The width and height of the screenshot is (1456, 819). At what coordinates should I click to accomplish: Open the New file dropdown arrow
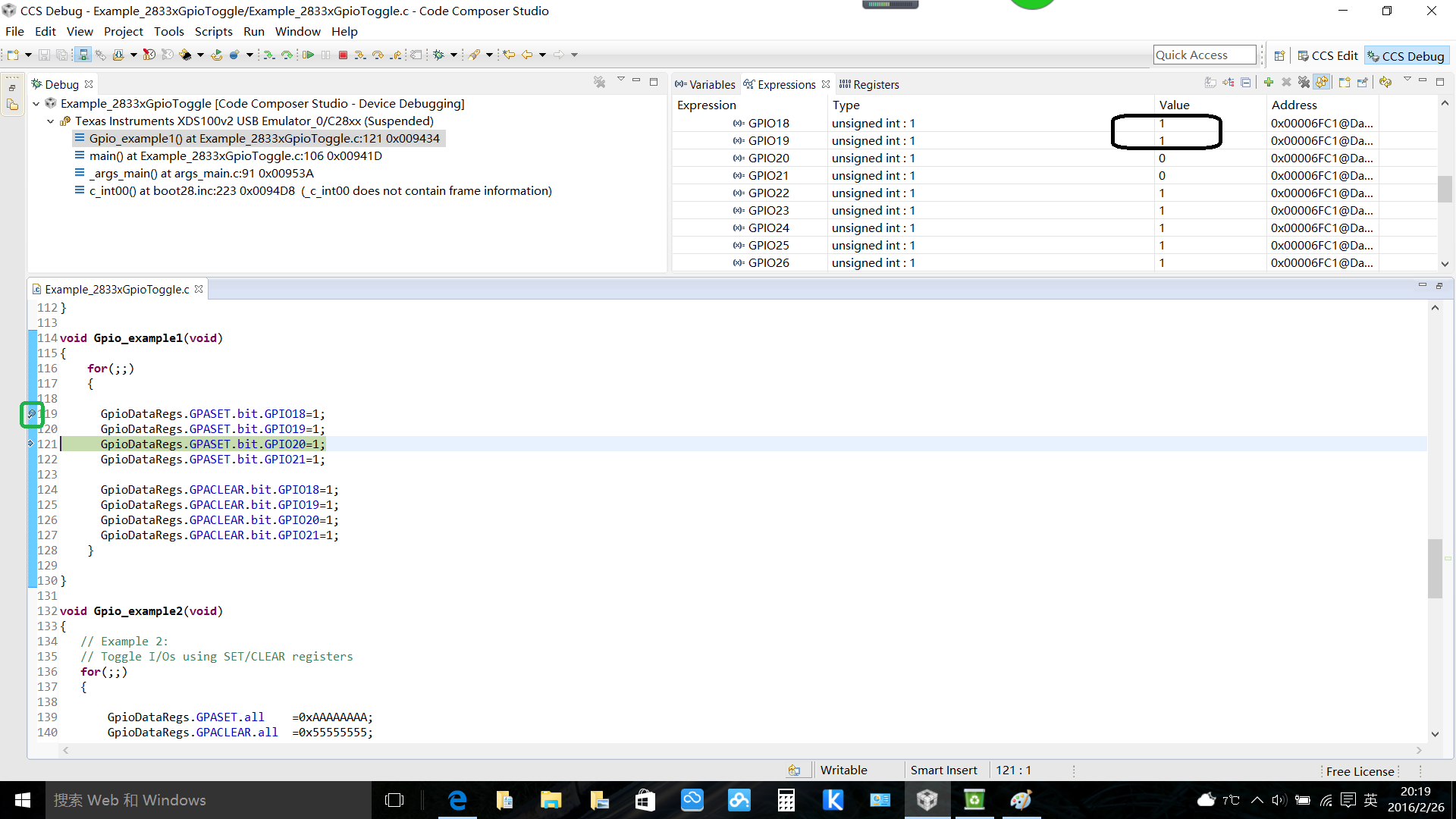(x=28, y=55)
